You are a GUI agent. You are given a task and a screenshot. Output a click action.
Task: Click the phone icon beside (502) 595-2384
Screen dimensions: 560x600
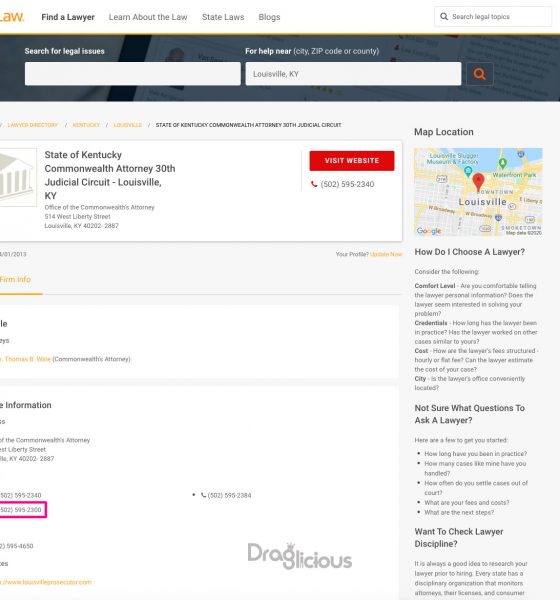(x=203, y=495)
